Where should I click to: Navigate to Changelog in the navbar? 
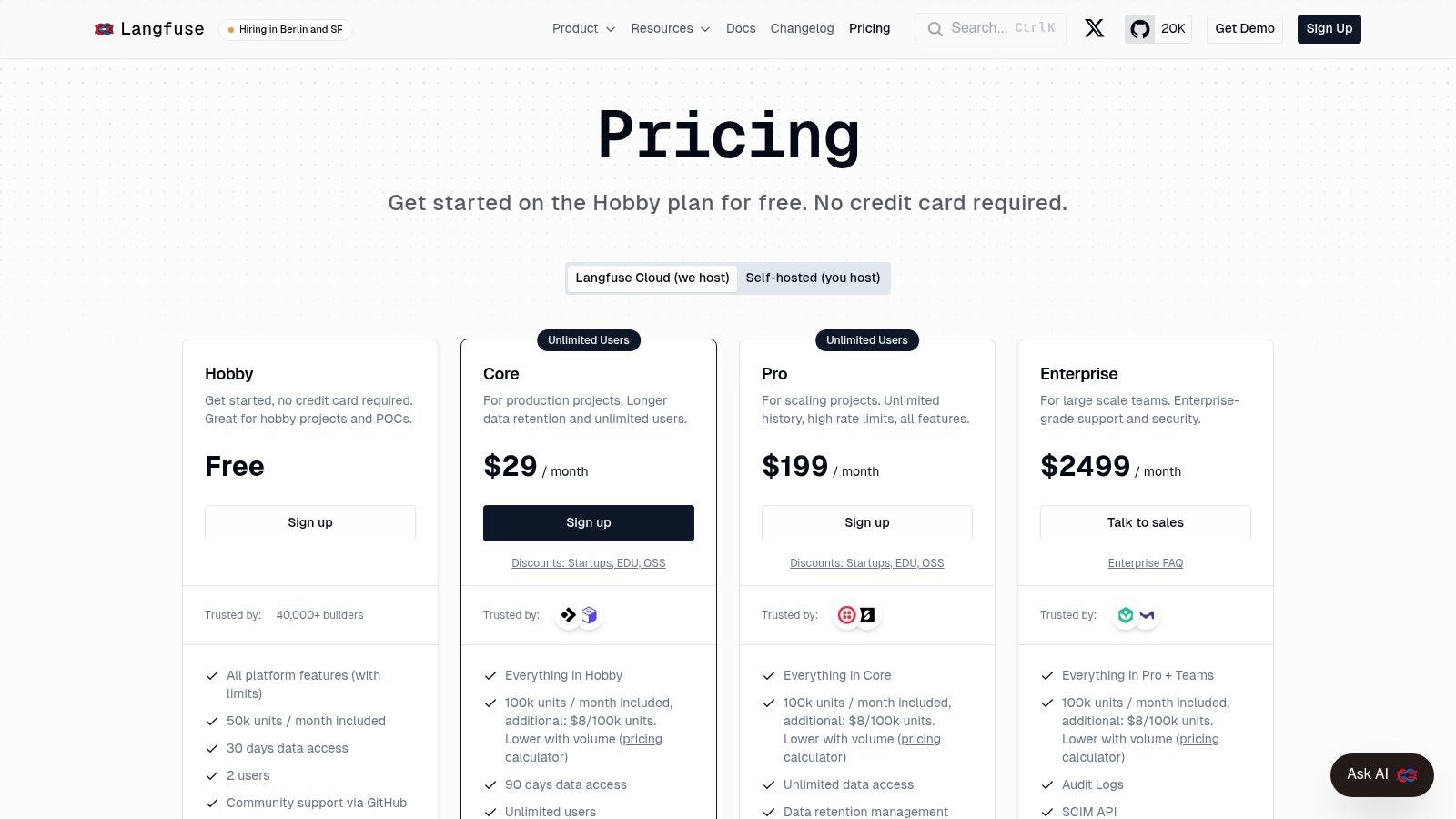pyautogui.click(x=802, y=28)
